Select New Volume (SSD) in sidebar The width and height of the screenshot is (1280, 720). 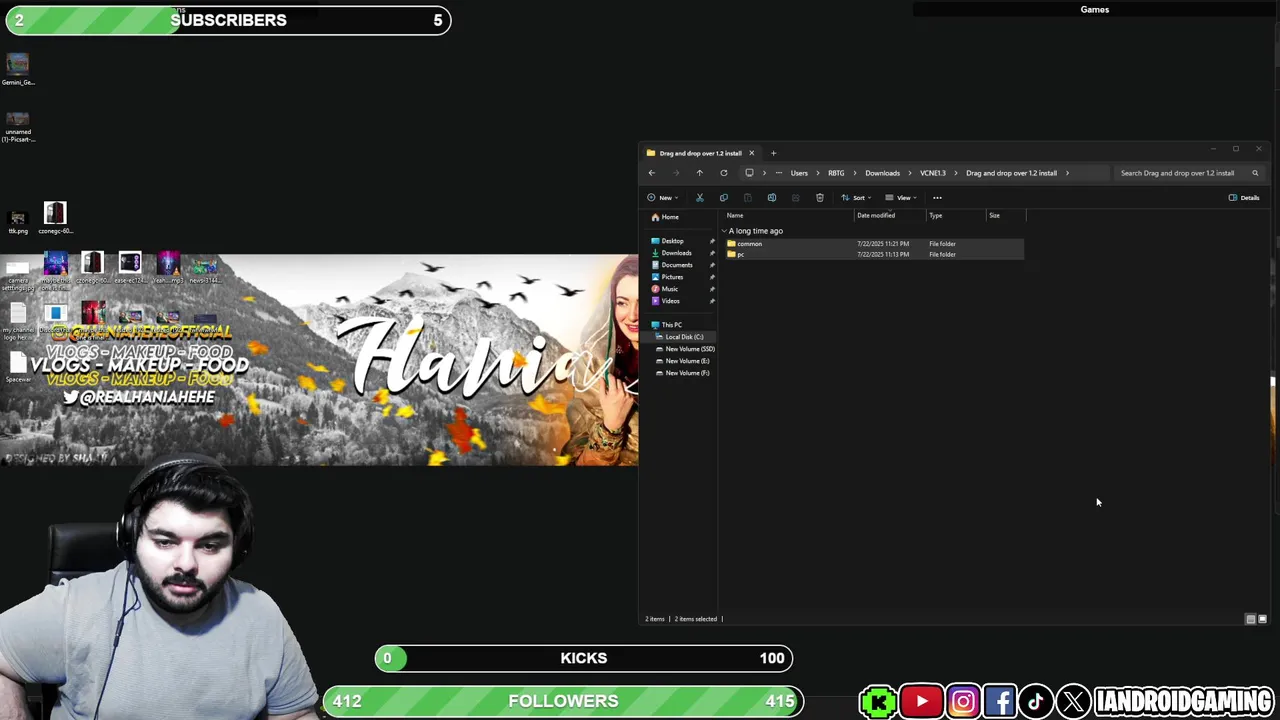685,349
